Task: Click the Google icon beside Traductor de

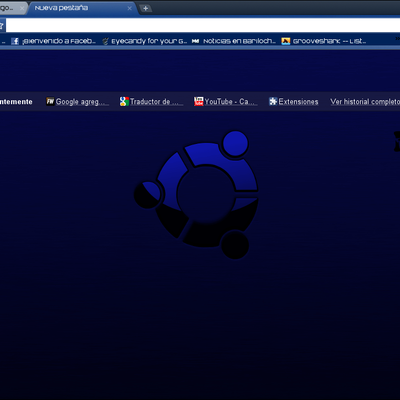Action: (x=124, y=101)
